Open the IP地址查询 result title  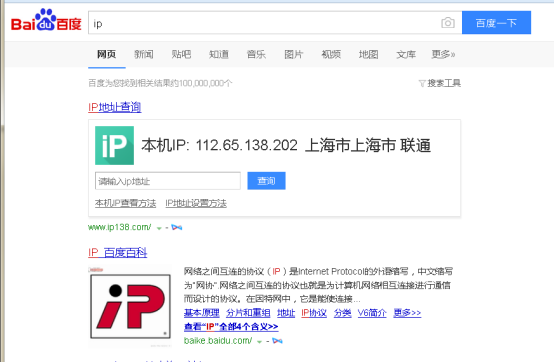[x=115, y=107]
